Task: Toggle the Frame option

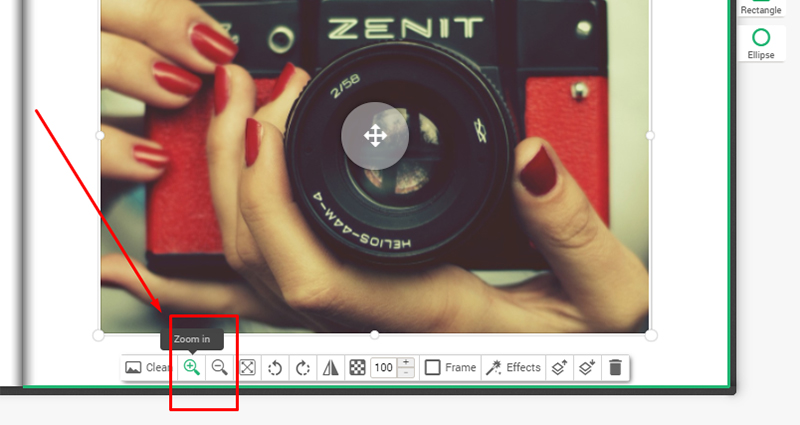Action: [450, 367]
